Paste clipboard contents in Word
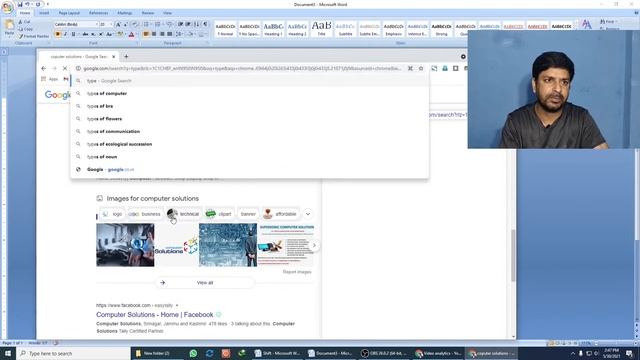The height and width of the screenshot is (360, 640). (9, 27)
